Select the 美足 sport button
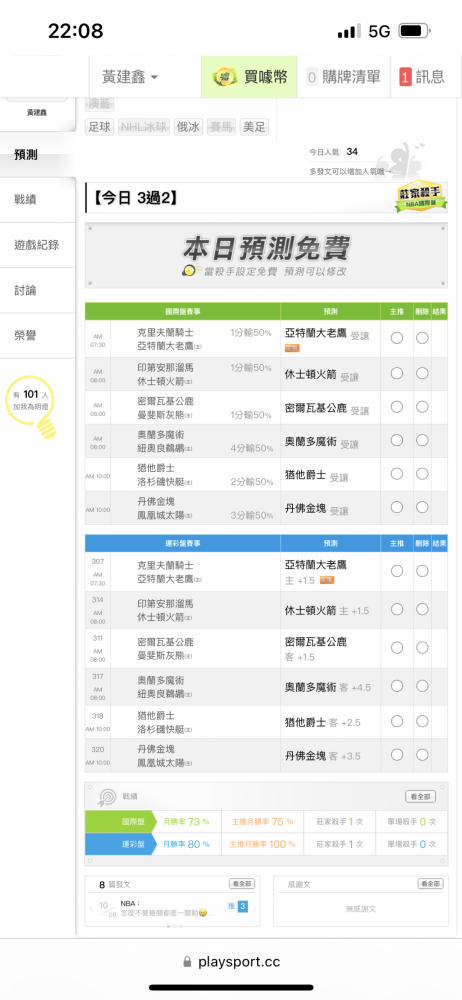The width and height of the screenshot is (462, 1000). (x=253, y=127)
